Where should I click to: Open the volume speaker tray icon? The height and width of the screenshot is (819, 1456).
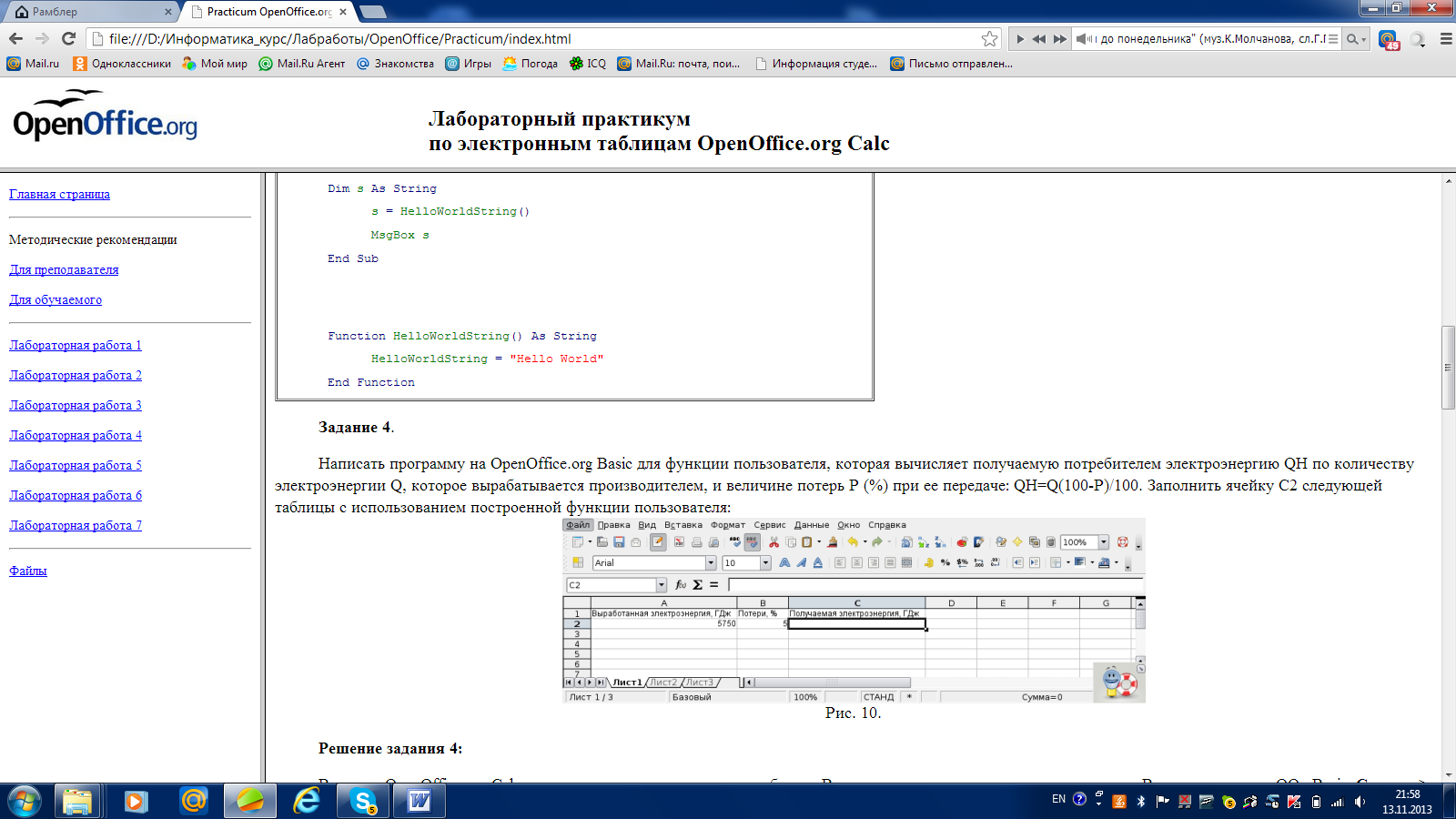tap(1360, 802)
